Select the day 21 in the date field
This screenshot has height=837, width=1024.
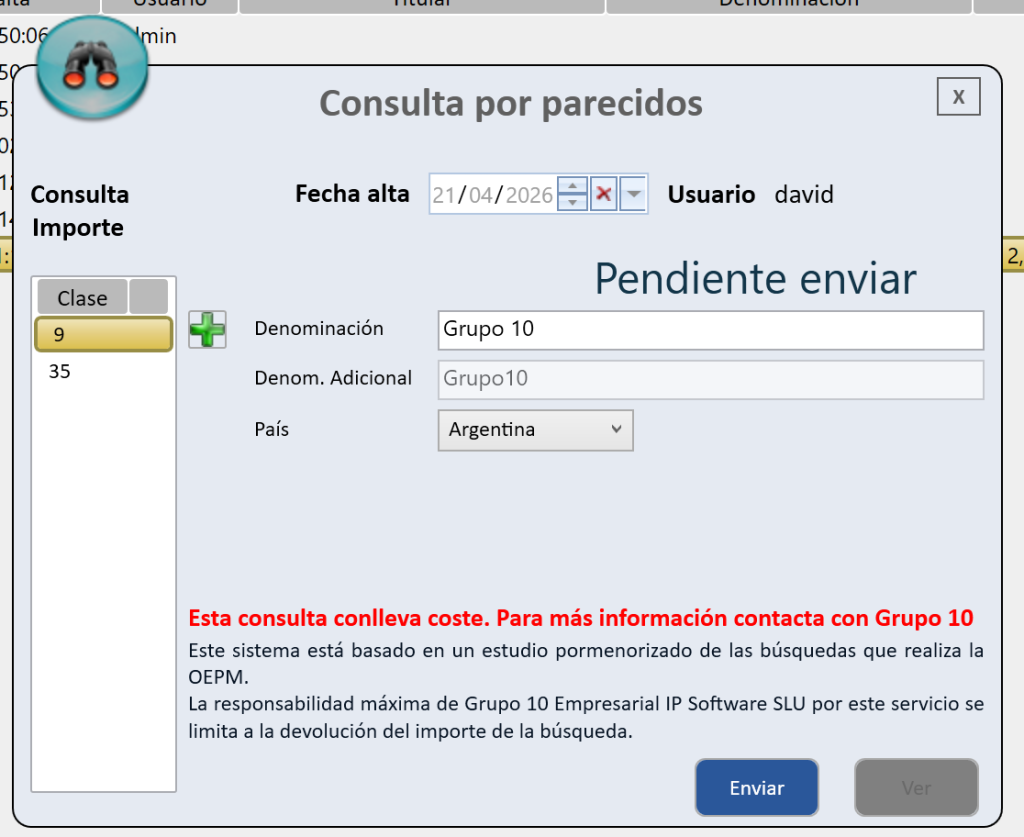tap(444, 195)
